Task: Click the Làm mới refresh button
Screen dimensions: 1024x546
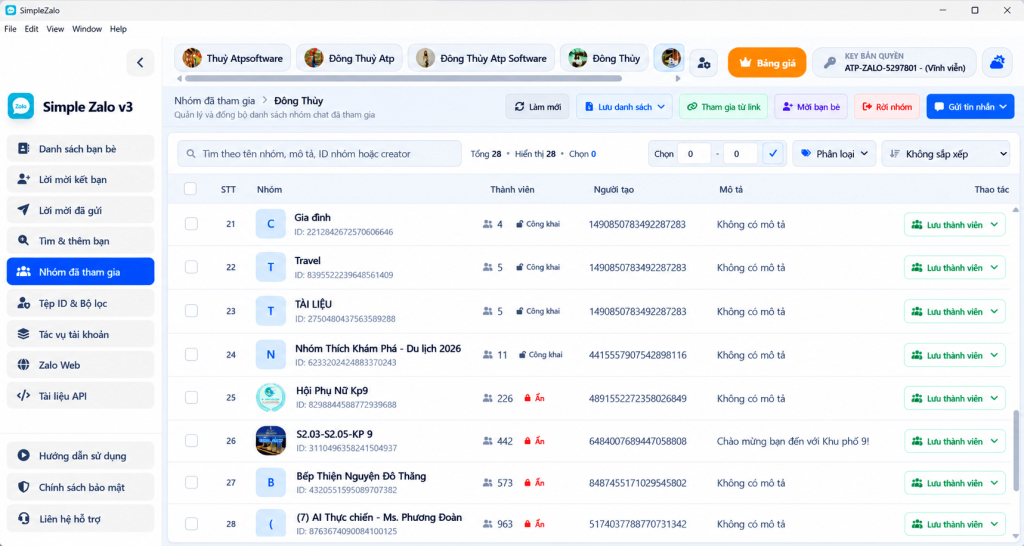Action: pyautogui.click(x=537, y=106)
